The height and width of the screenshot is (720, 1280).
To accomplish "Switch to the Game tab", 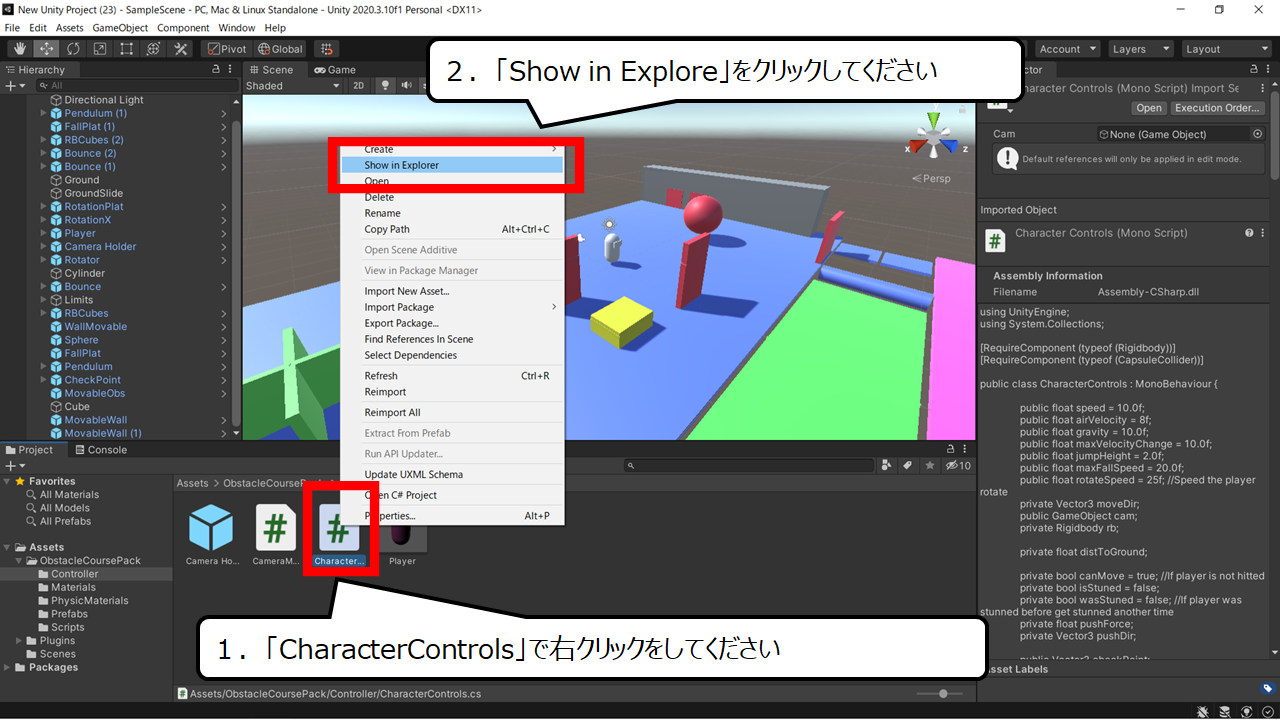I will pos(335,70).
